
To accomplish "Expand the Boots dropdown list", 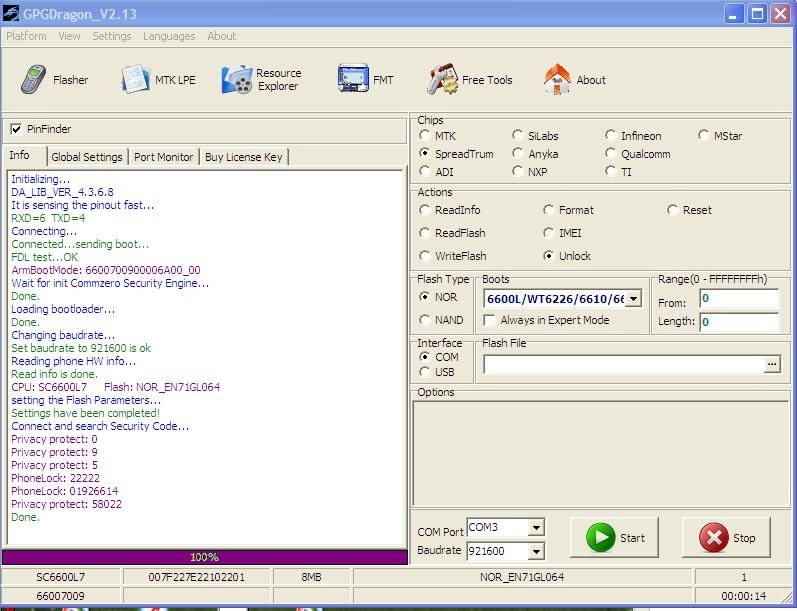I will 633,299.
